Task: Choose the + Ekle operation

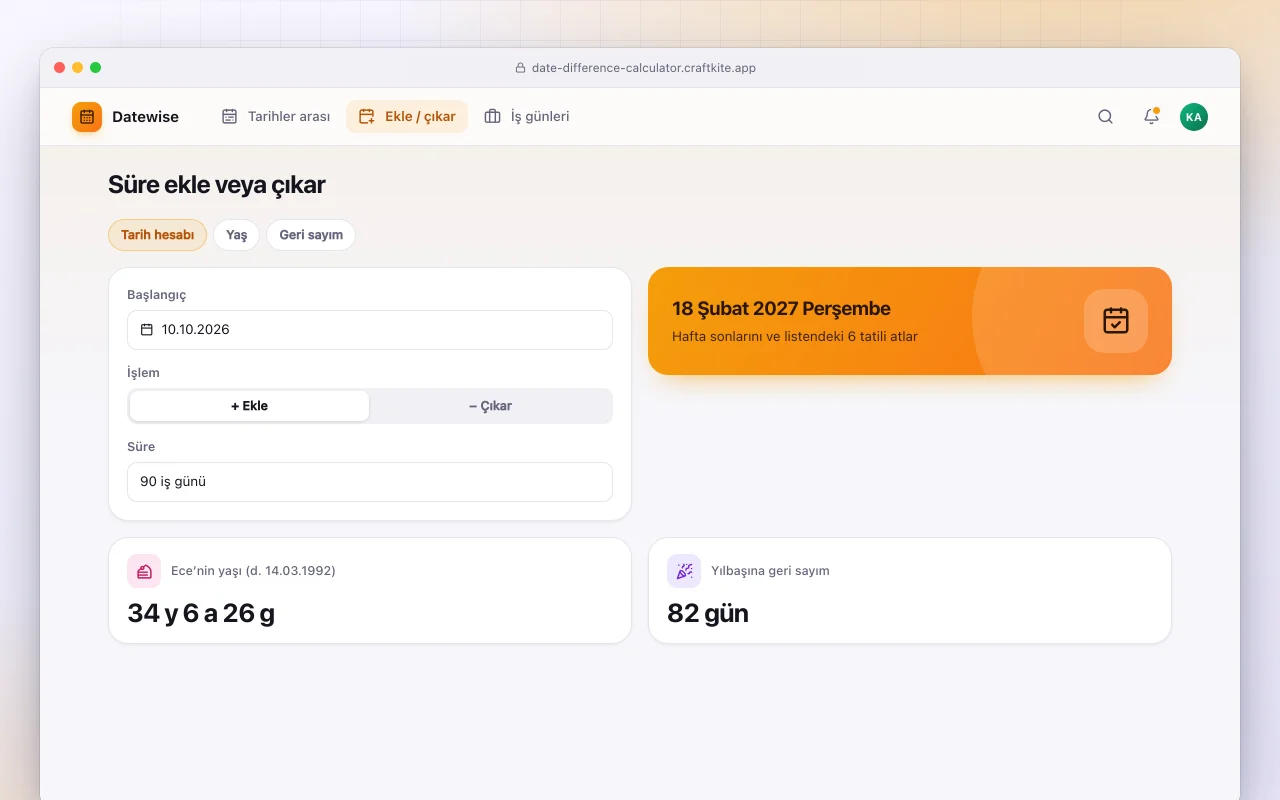Action: click(x=250, y=406)
